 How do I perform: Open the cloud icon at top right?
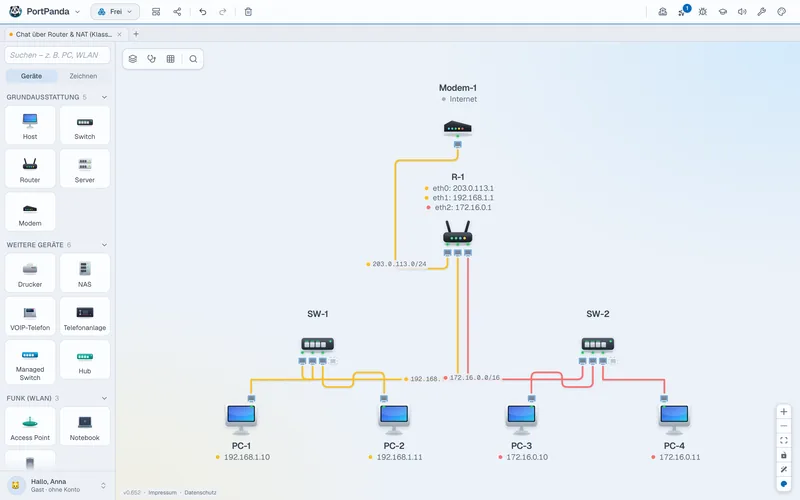(x=663, y=12)
